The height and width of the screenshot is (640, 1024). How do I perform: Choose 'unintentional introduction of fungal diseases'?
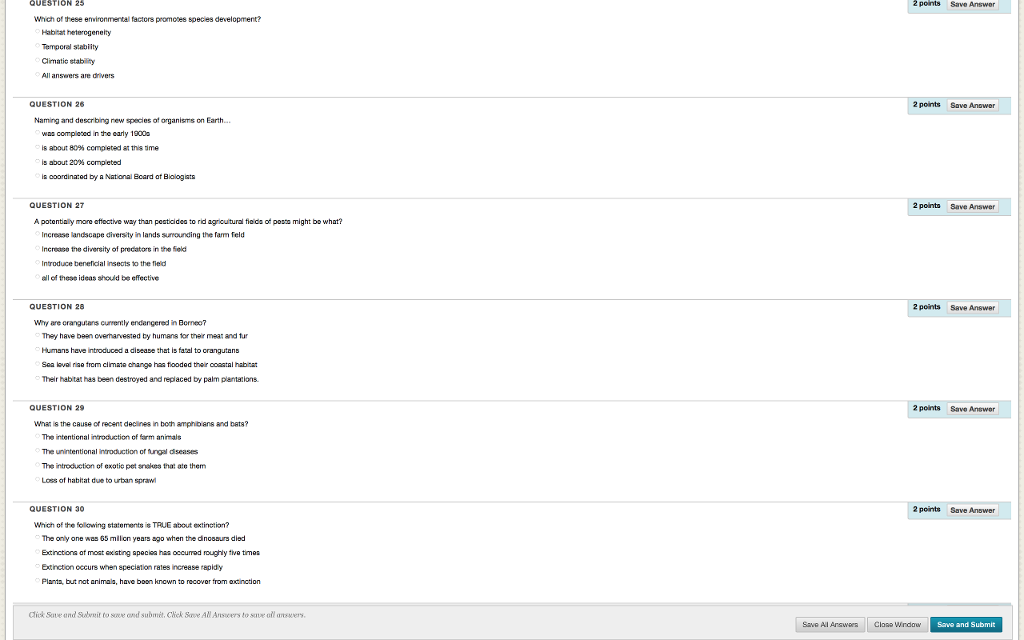click(37, 451)
